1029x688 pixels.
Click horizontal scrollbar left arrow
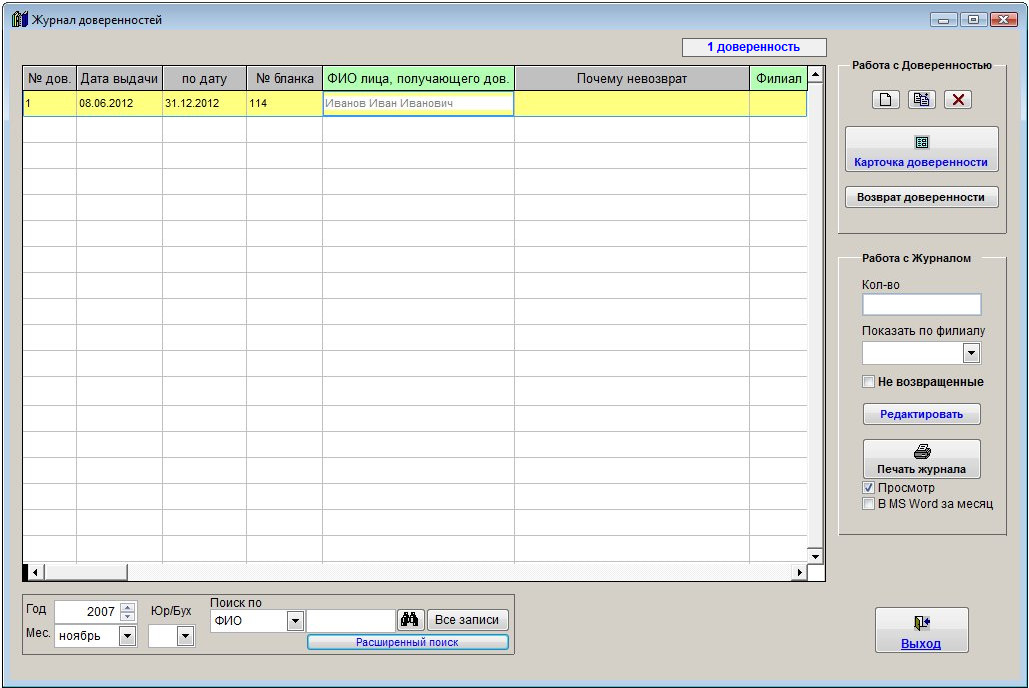pos(35,572)
